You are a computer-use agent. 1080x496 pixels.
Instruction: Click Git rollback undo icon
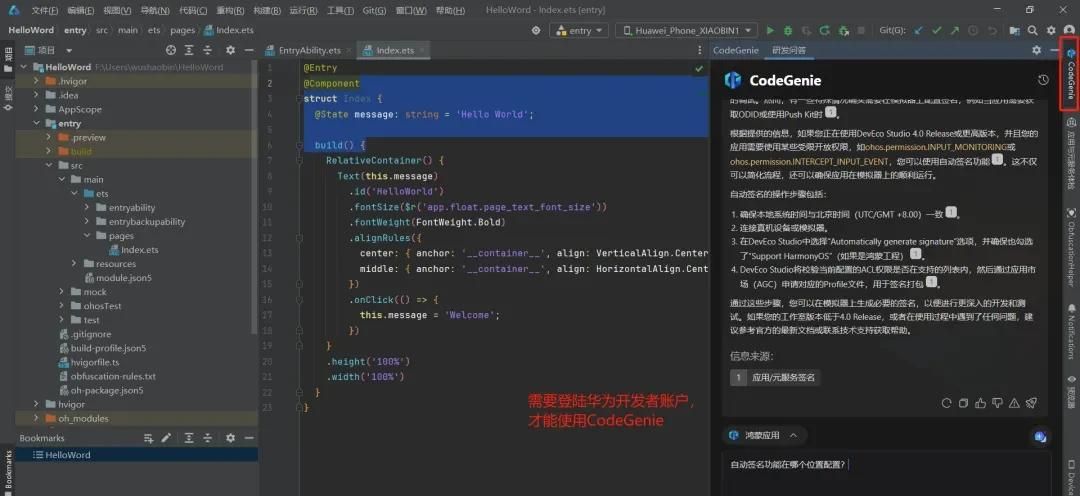click(992, 30)
